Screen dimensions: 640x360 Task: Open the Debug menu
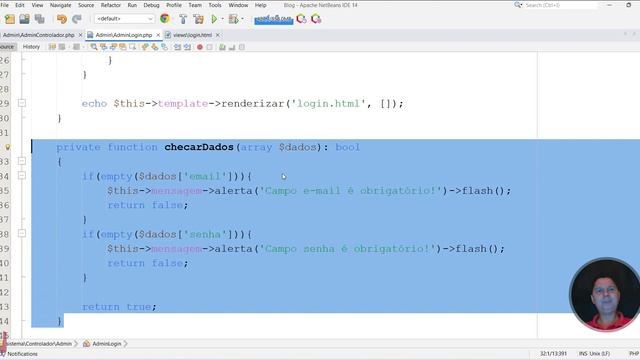151,5
